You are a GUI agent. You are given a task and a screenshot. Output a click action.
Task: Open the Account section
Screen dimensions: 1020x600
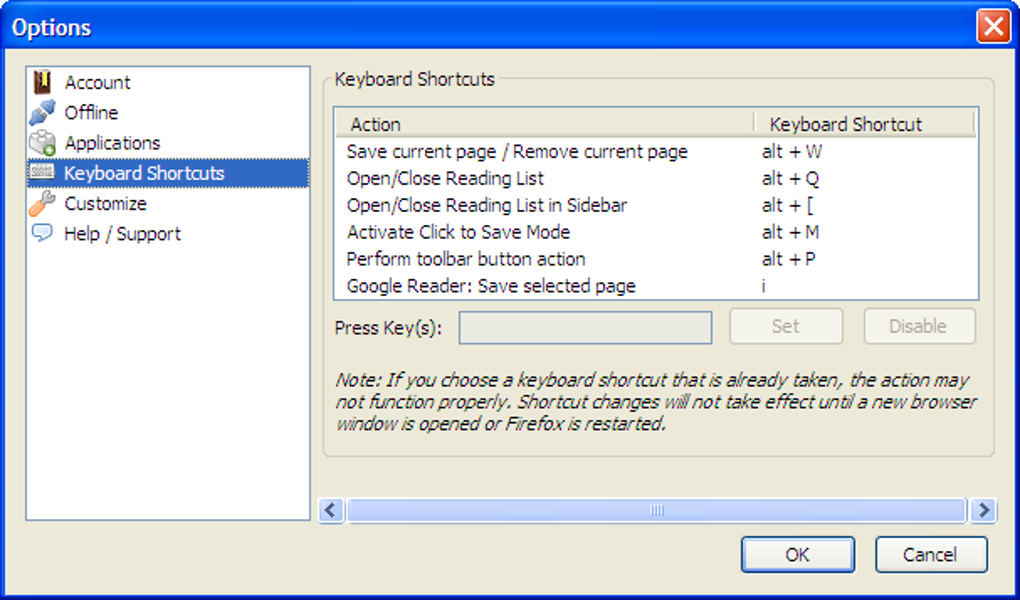pyautogui.click(x=168, y=82)
